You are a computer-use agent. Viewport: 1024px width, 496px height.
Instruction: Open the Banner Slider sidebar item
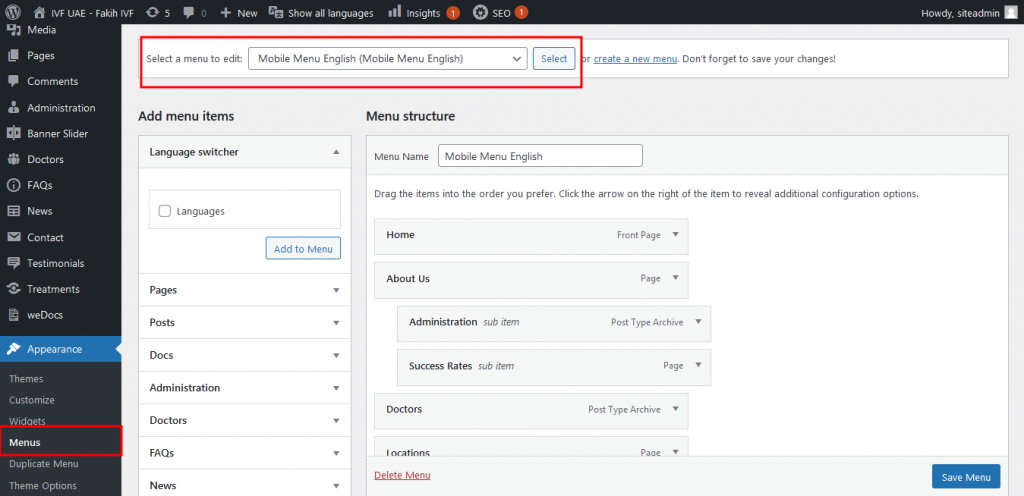(x=57, y=133)
